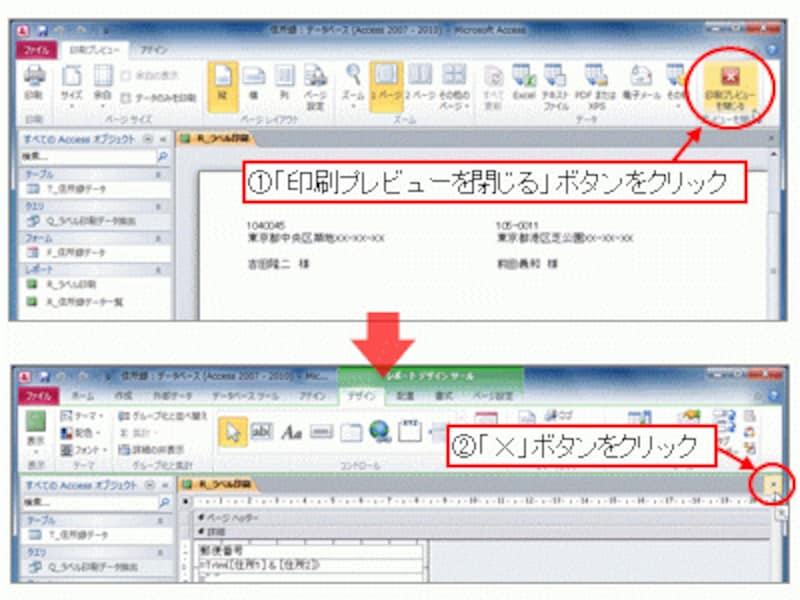Select 横 landscape orientation
The height and width of the screenshot is (600, 800).
(x=253, y=84)
